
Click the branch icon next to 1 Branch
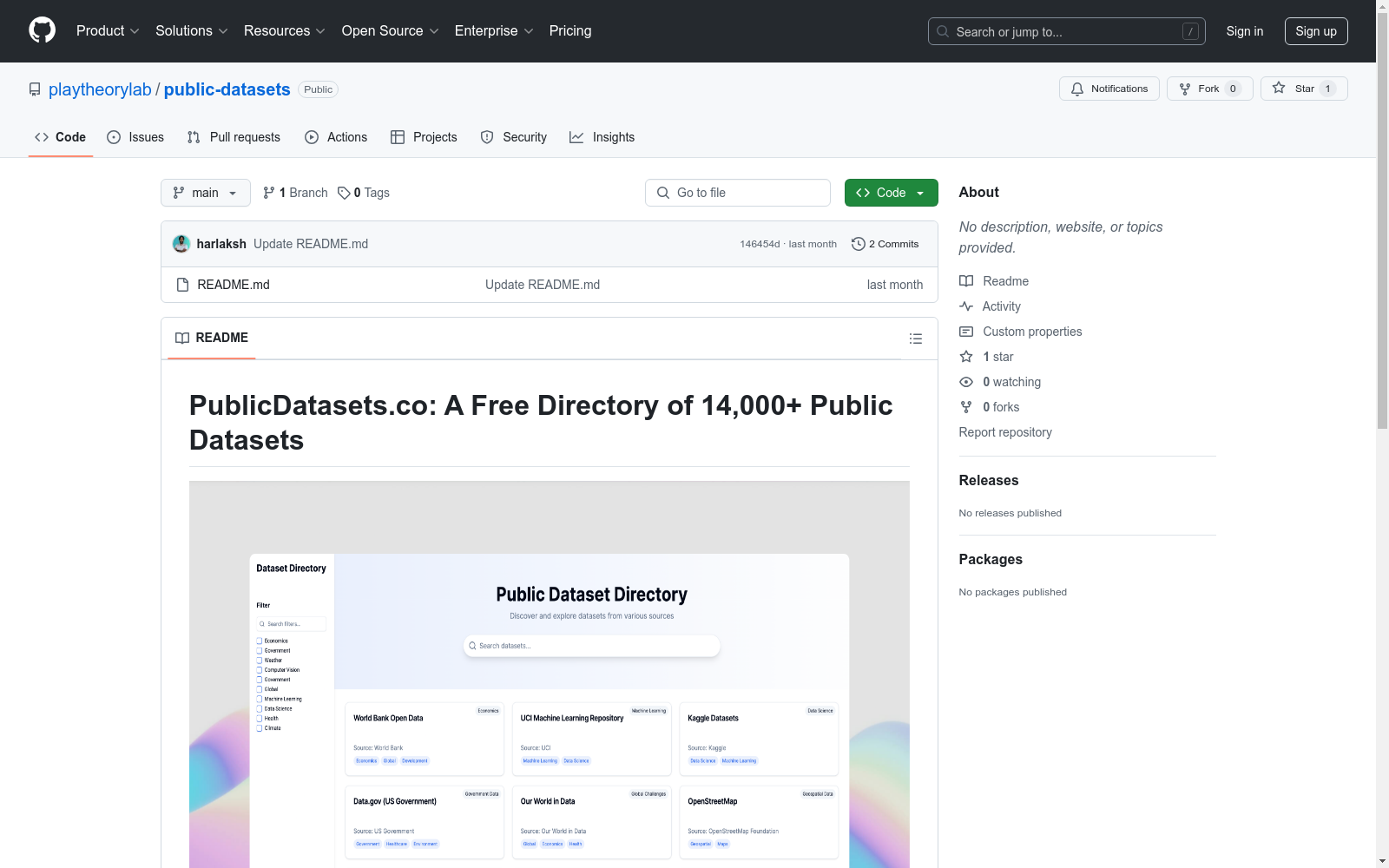coord(269,193)
